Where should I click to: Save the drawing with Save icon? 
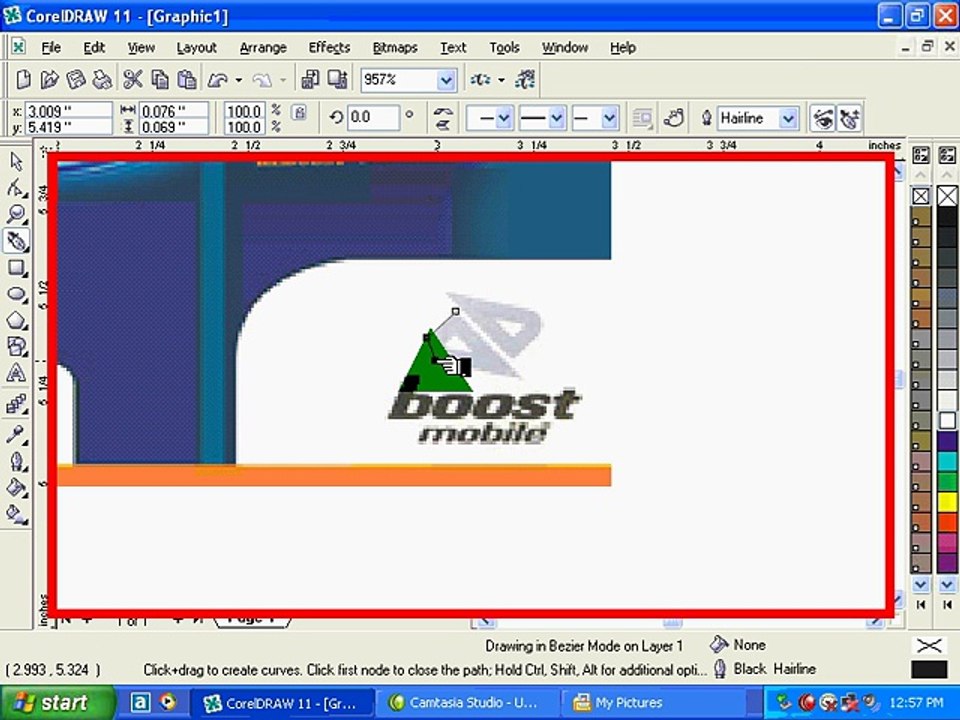click(75, 79)
